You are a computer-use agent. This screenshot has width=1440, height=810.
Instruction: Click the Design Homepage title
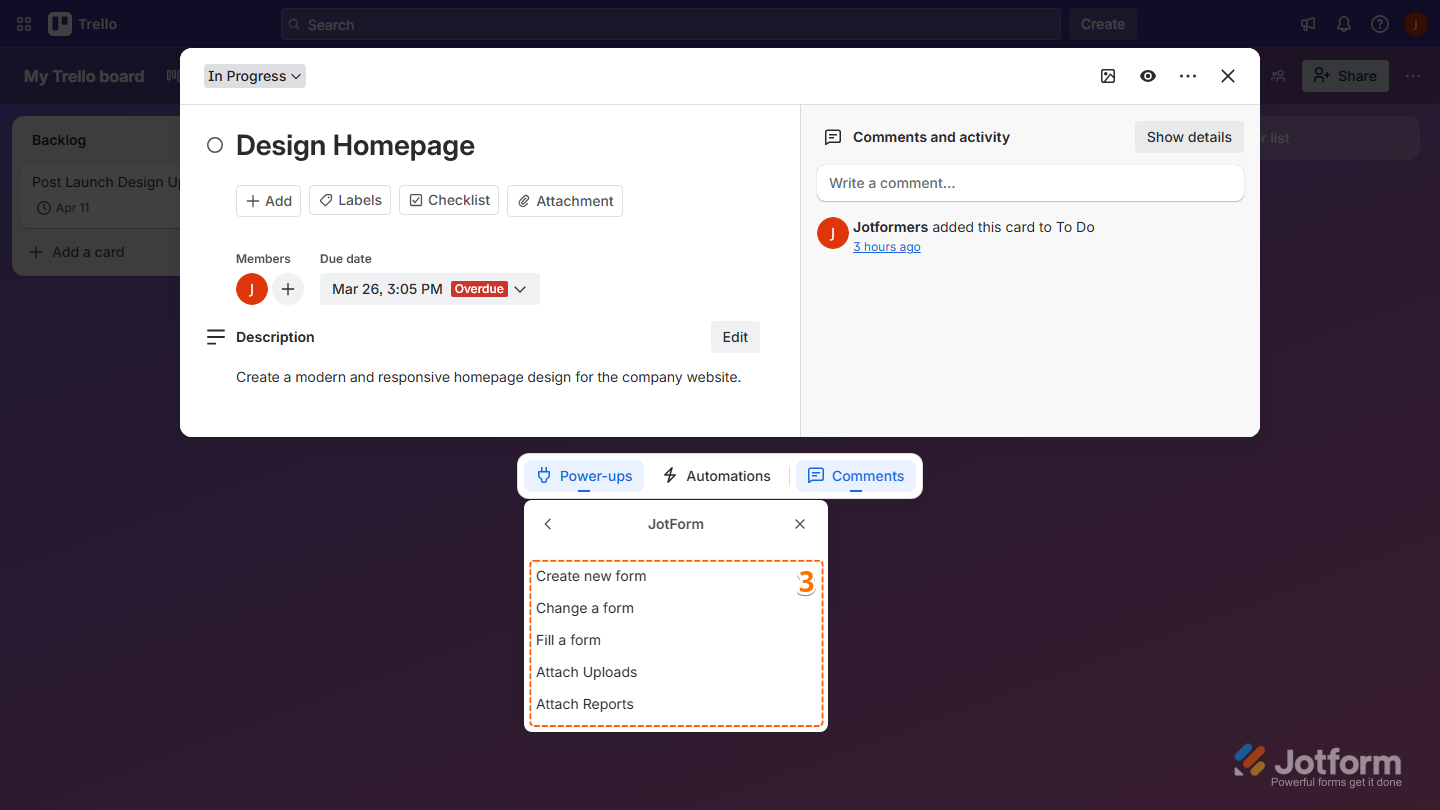[x=355, y=146]
